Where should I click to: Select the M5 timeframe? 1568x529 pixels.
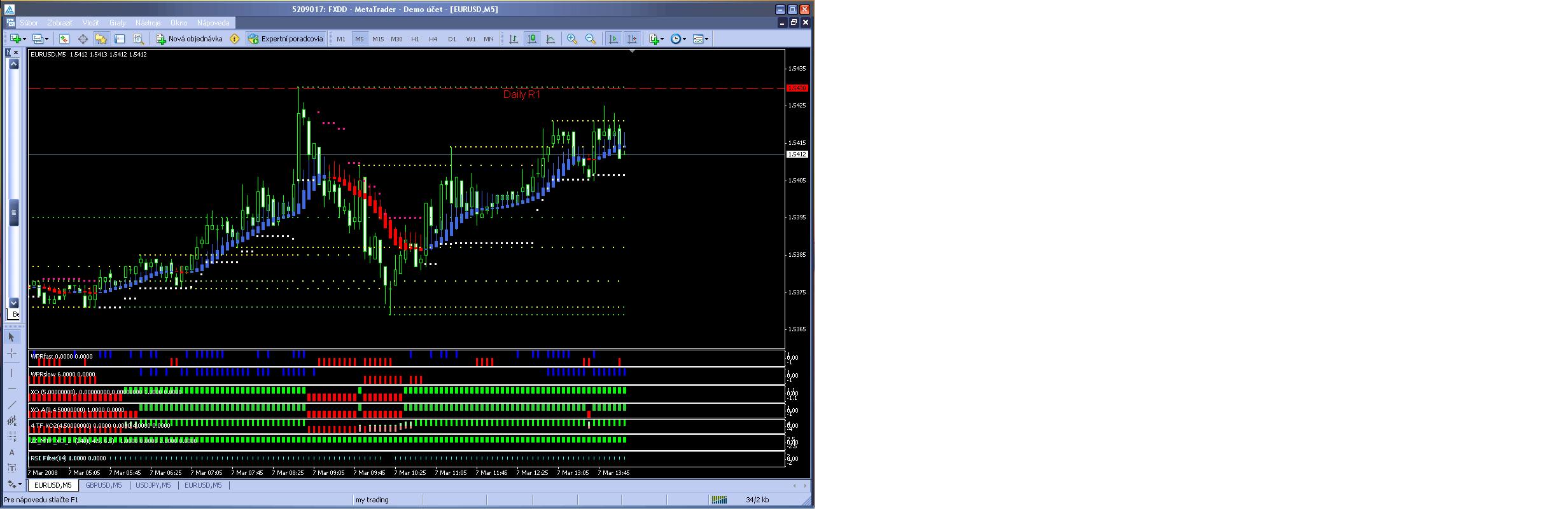coord(360,39)
